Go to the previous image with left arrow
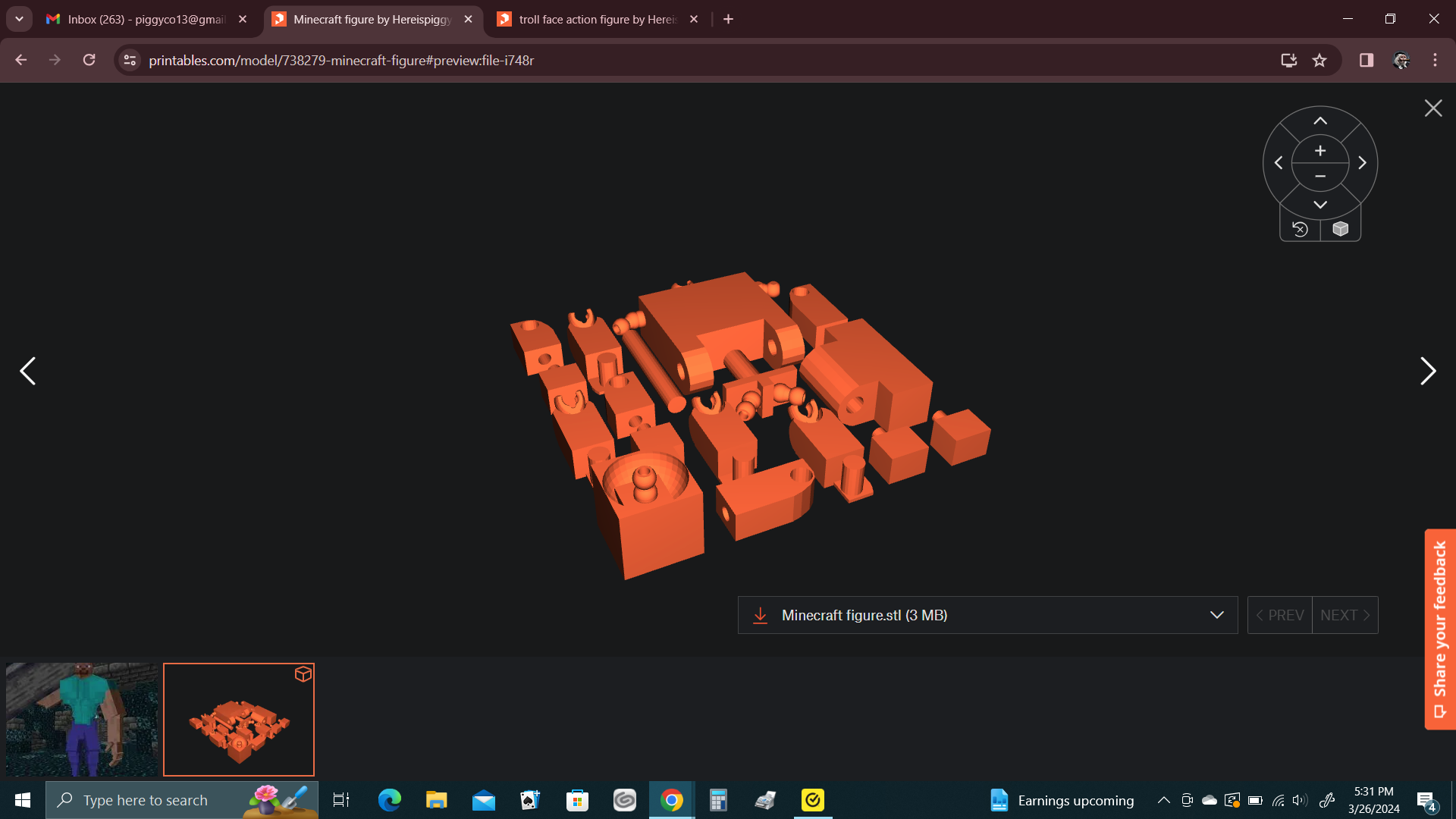The image size is (1456, 819). pos(28,372)
